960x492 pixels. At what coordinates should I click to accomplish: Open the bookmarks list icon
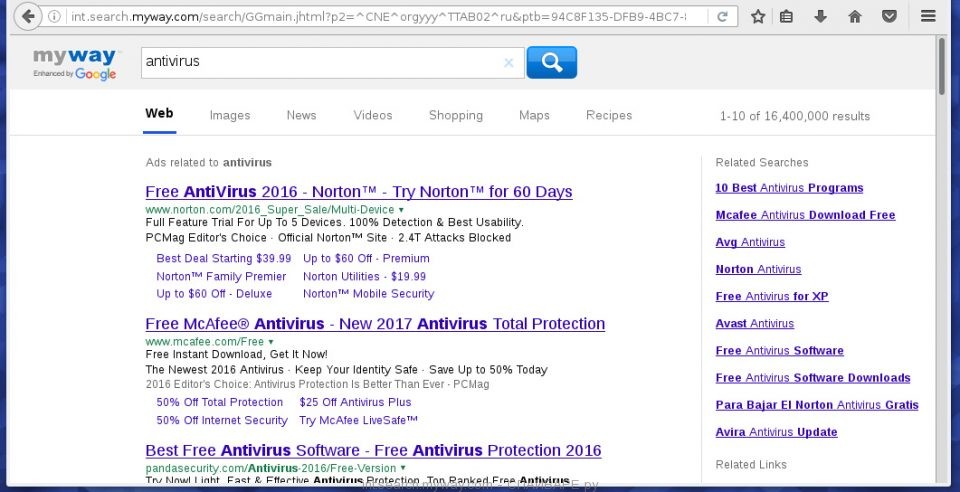tap(787, 17)
